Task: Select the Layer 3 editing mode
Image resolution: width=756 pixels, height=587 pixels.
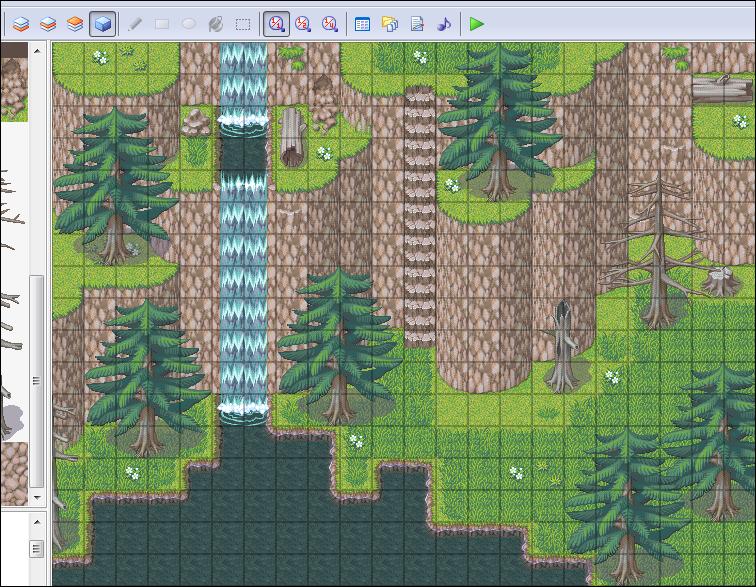Action: tap(75, 24)
